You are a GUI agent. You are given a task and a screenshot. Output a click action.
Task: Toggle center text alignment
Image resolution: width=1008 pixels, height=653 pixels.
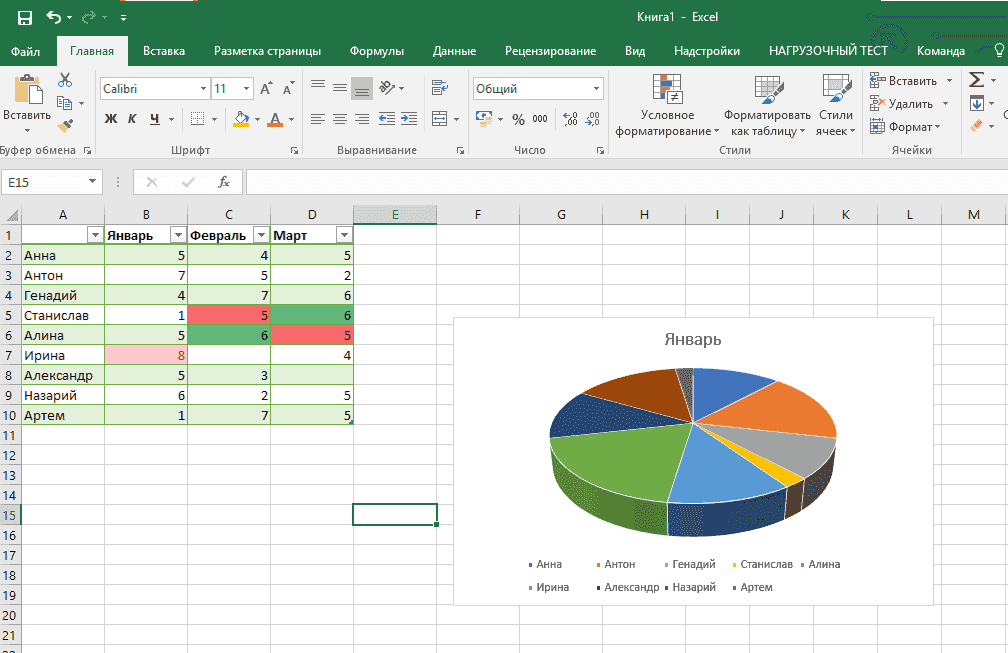[338, 118]
